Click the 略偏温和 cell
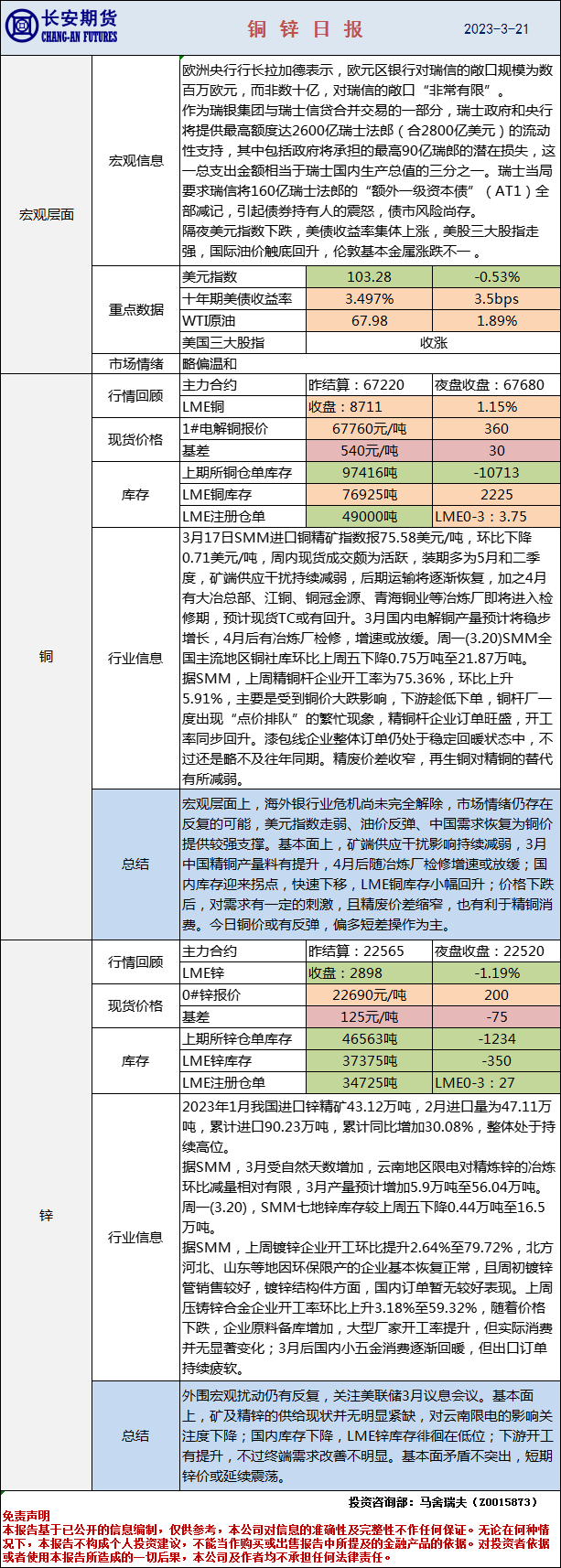 [370, 364]
